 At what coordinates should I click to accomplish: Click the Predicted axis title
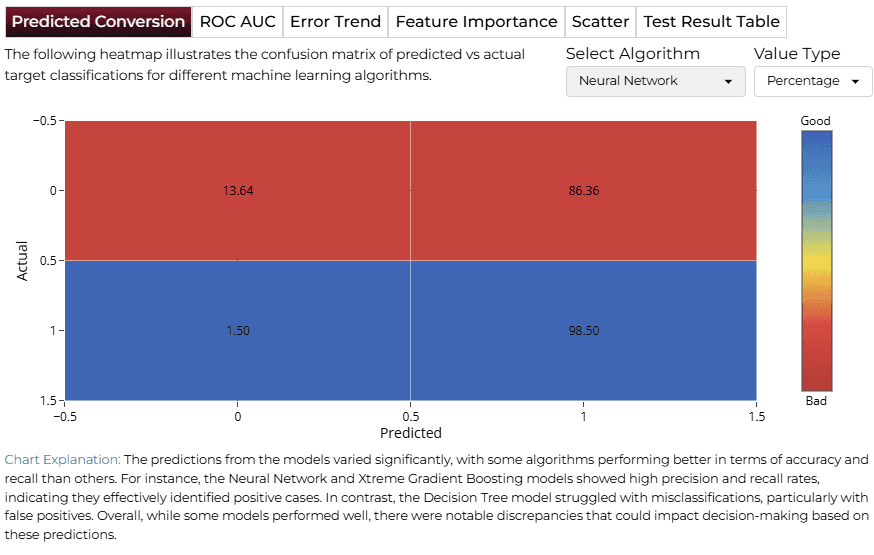point(411,433)
